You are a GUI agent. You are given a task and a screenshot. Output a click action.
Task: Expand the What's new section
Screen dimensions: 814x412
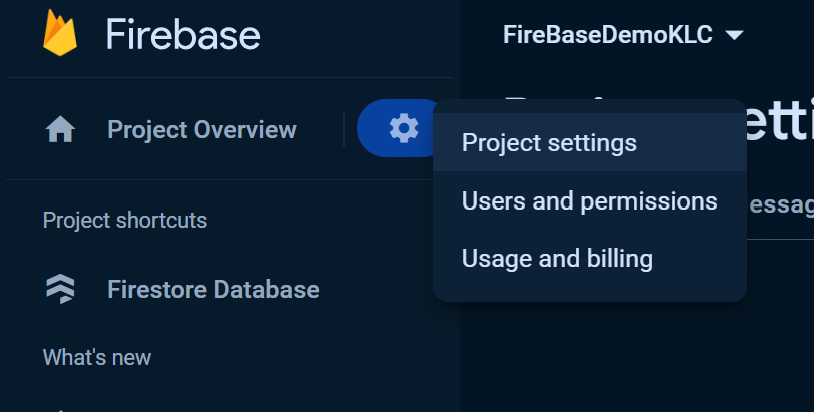pos(97,357)
